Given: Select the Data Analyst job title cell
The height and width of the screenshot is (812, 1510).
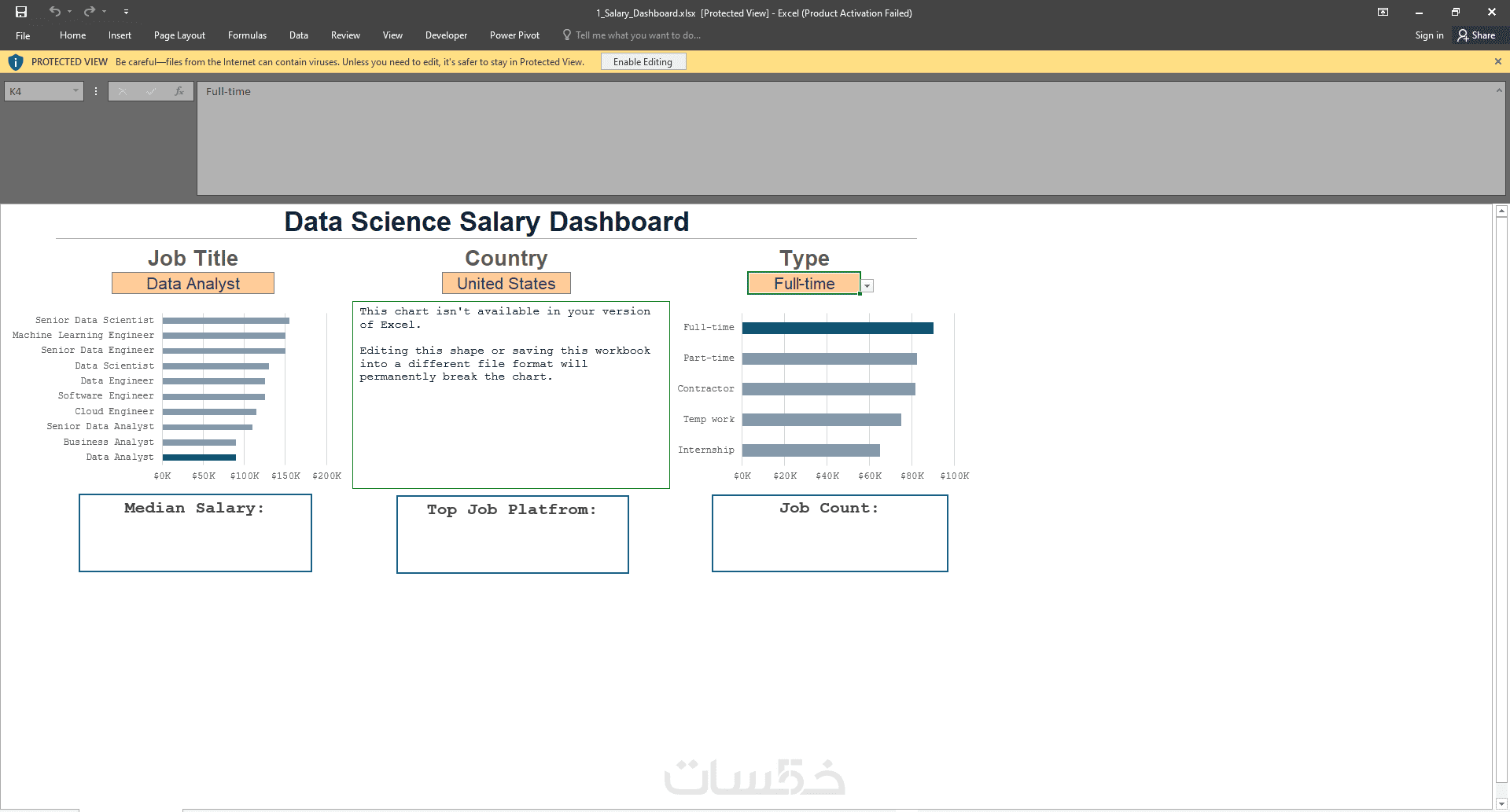Looking at the screenshot, I should pyautogui.click(x=193, y=283).
